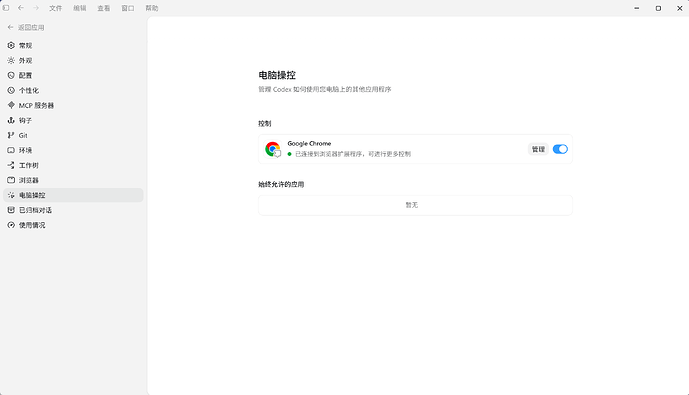The image size is (689, 395).
Task: Go forward with the right arrow in title bar
Action: [x=36, y=8]
